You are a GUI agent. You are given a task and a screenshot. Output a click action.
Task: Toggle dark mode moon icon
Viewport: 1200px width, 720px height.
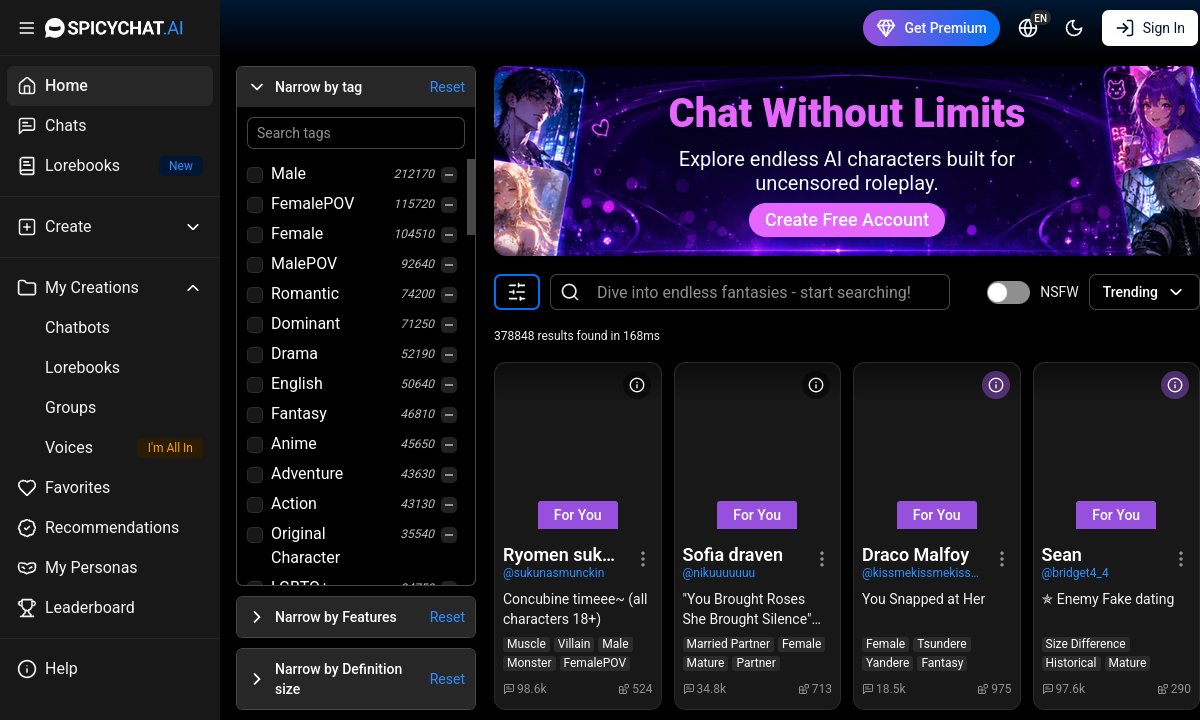(1074, 28)
